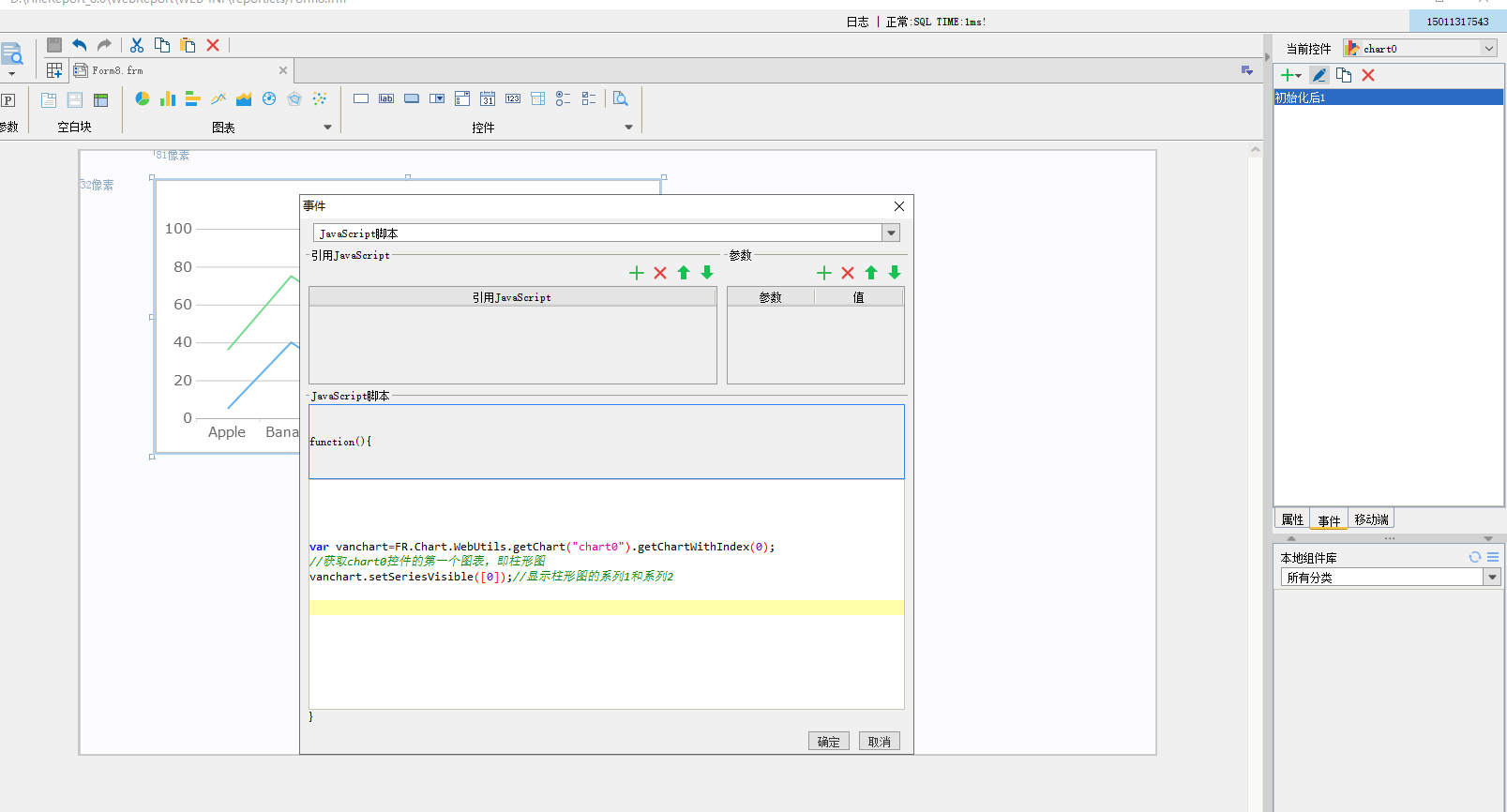Open the component library list menu icon
This screenshot has width=1507, height=812.
coord(1493,557)
